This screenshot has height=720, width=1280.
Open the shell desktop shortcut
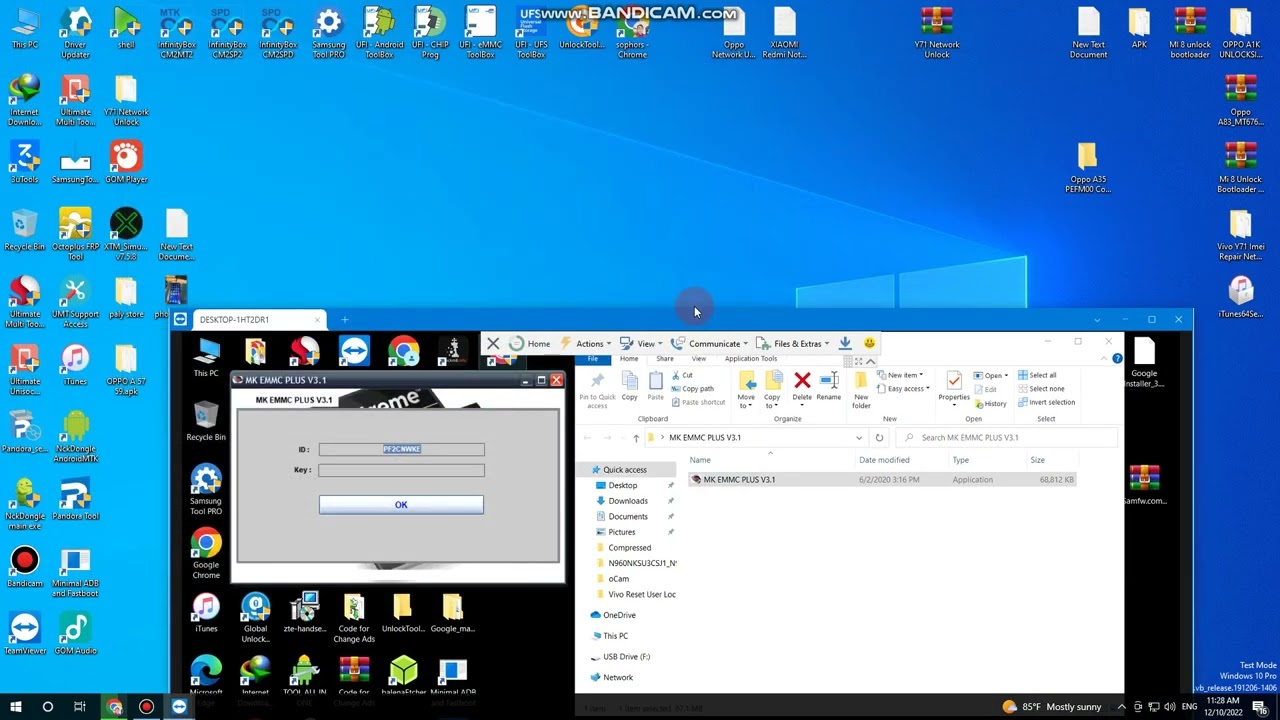click(126, 28)
